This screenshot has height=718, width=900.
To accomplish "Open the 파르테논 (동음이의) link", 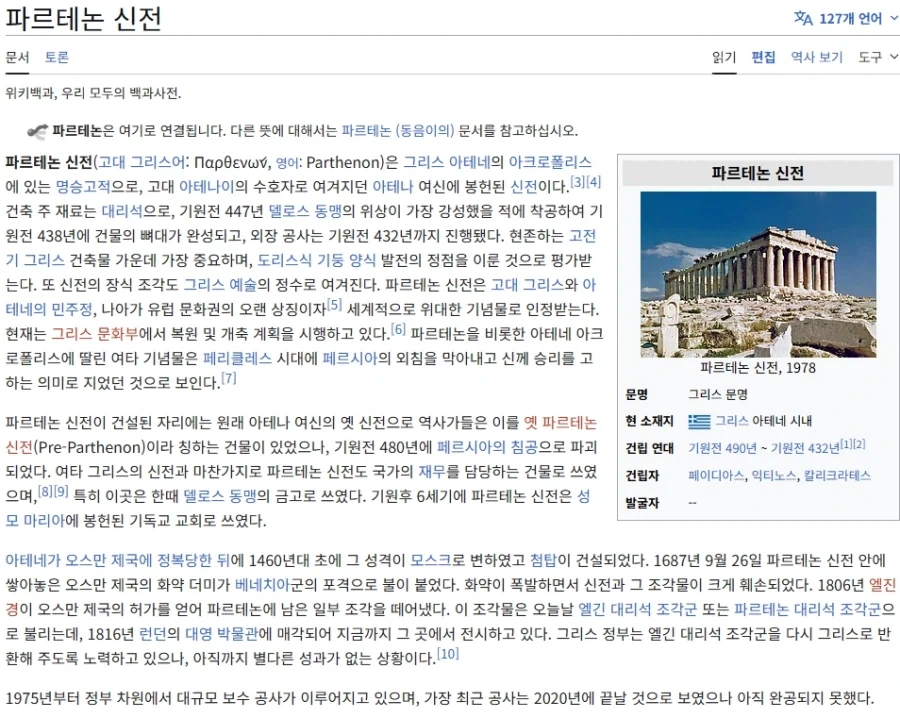I will coord(398,131).
